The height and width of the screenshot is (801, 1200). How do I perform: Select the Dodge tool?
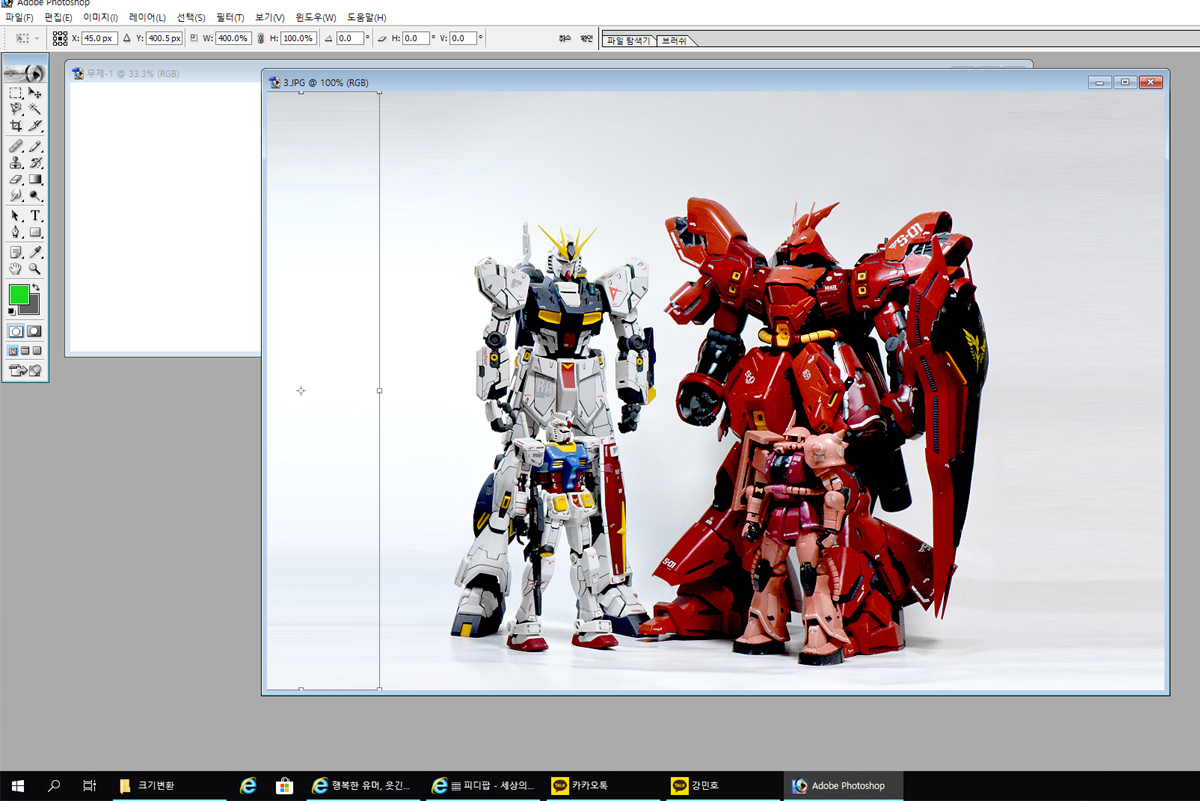click(x=35, y=195)
